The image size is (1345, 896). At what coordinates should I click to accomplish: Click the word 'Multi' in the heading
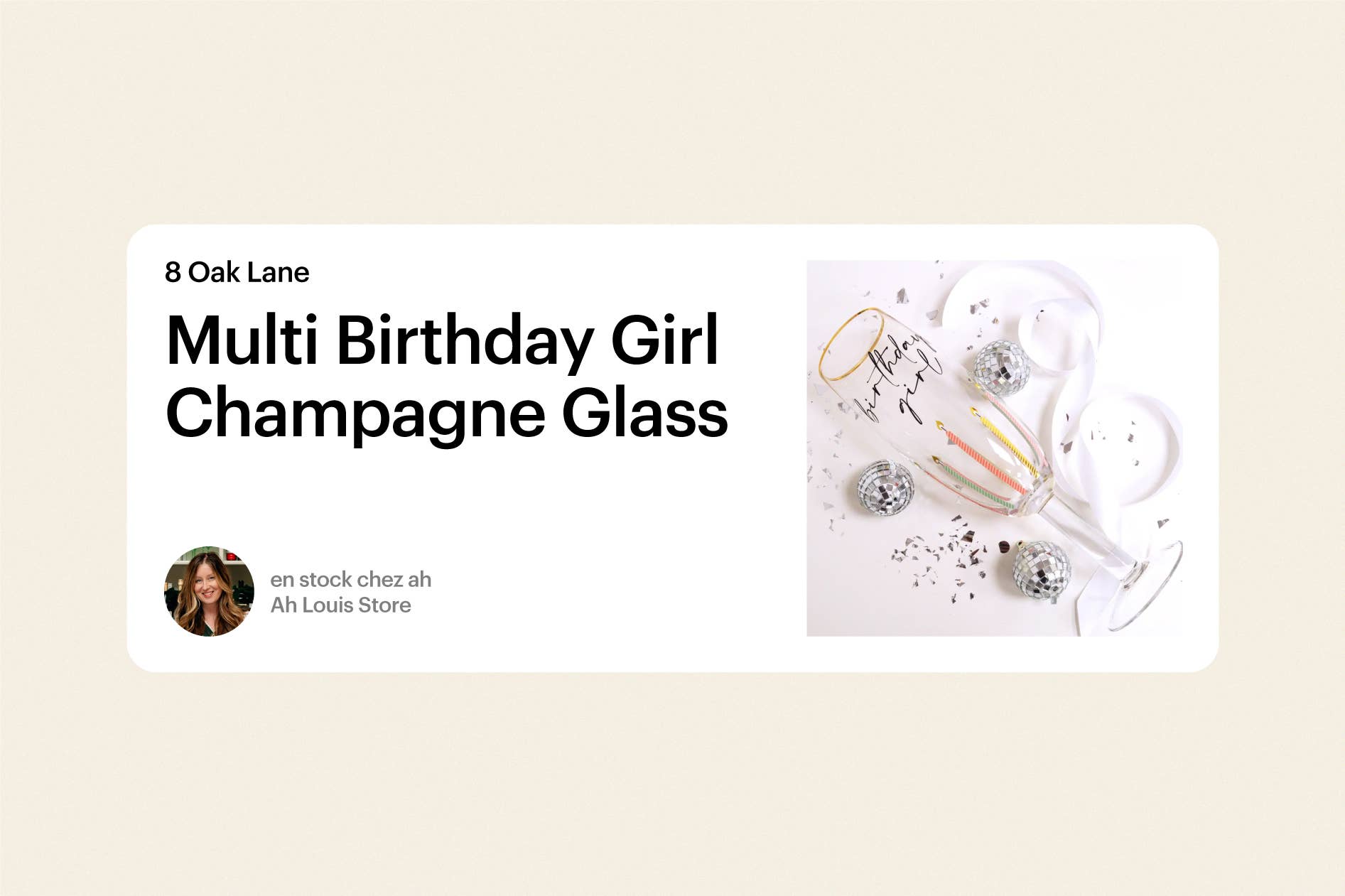coord(242,340)
